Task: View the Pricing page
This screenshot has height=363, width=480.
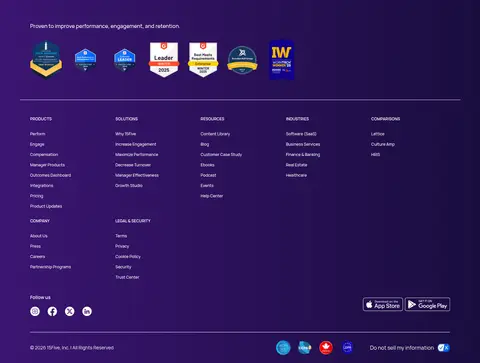Action: pos(37,196)
